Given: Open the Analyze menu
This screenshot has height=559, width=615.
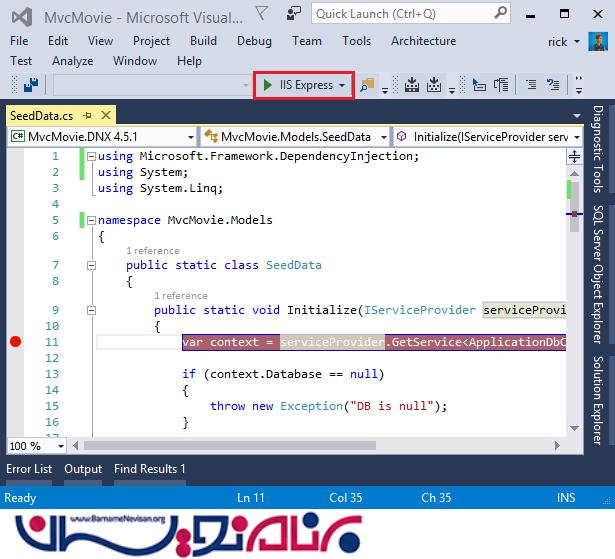Looking at the screenshot, I should pyautogui.click(x=73, y=61).
